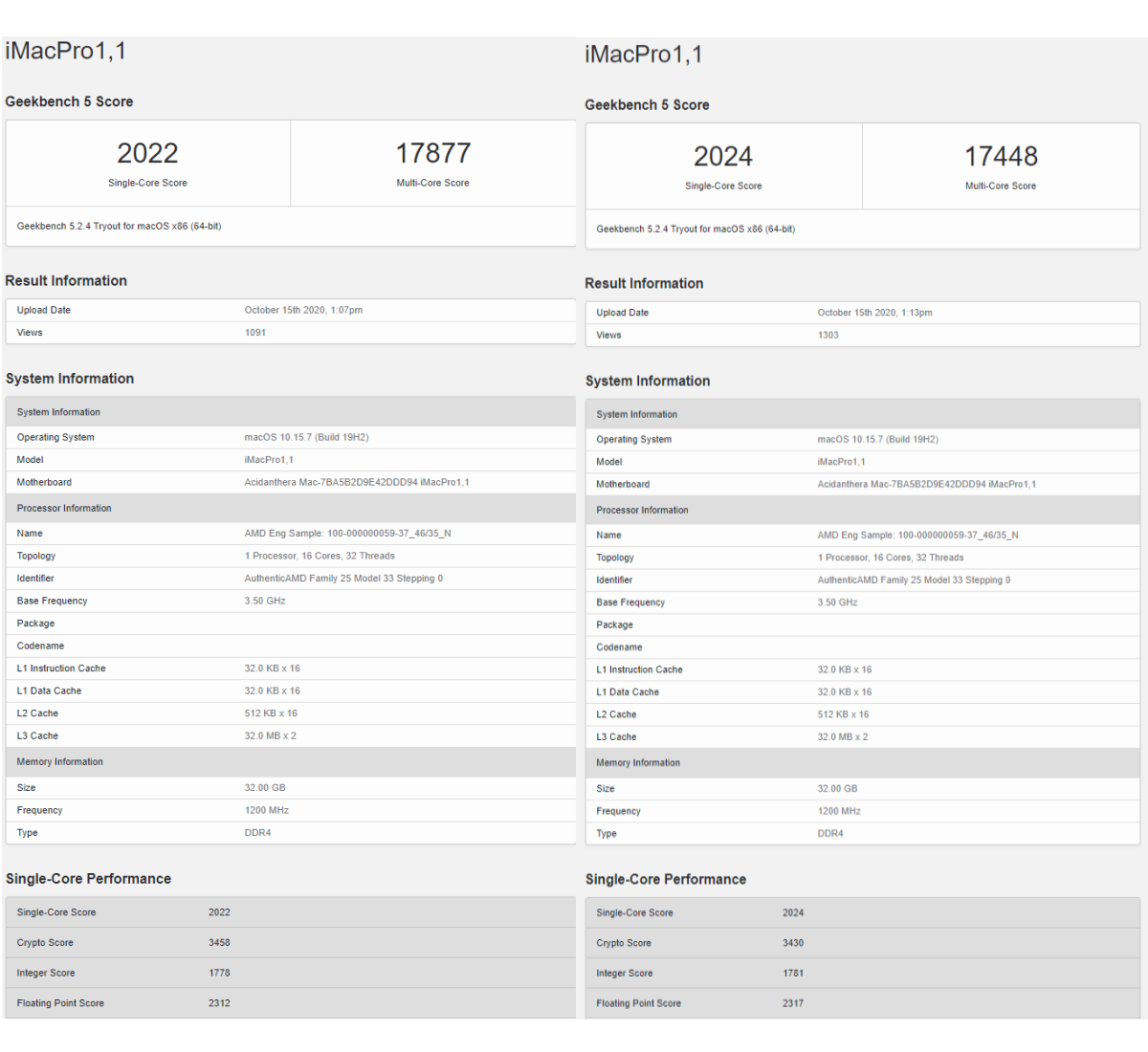Click the 2024 single-core score in right result

[x=723, y=156]
